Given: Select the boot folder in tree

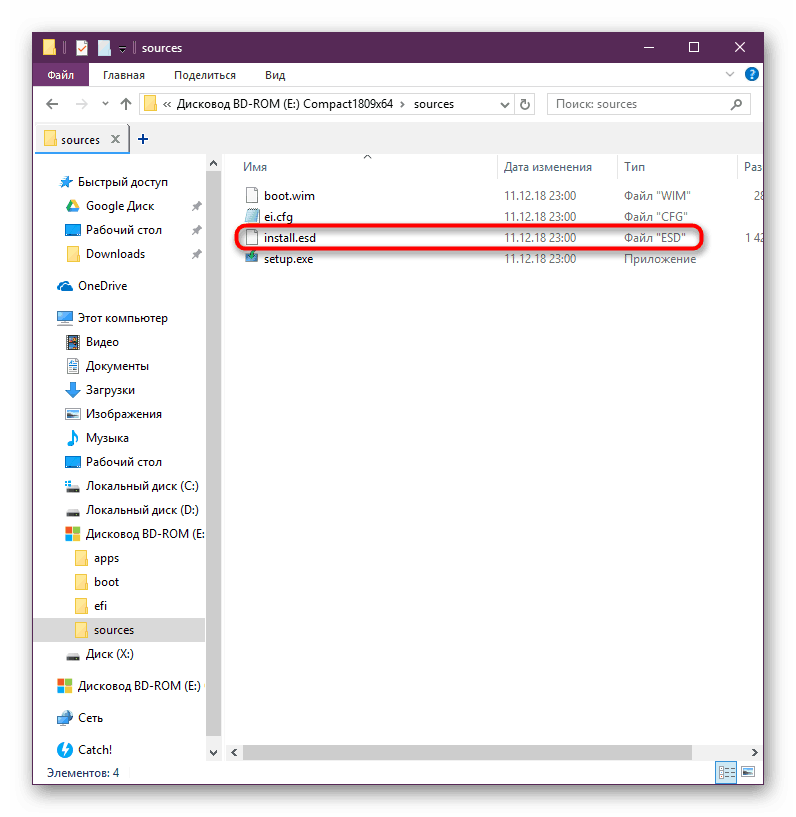Looking at the screenshot, I should tap(106, 581).
